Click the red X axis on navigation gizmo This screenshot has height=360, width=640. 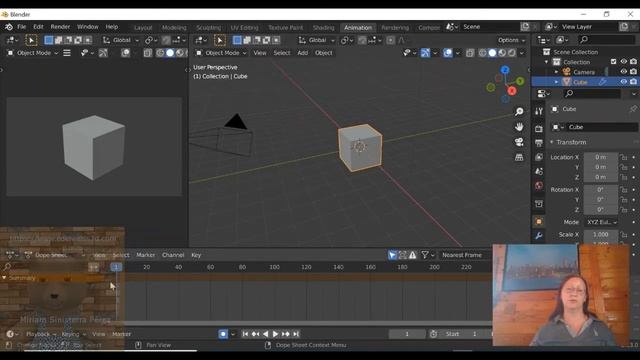(512, 91)
